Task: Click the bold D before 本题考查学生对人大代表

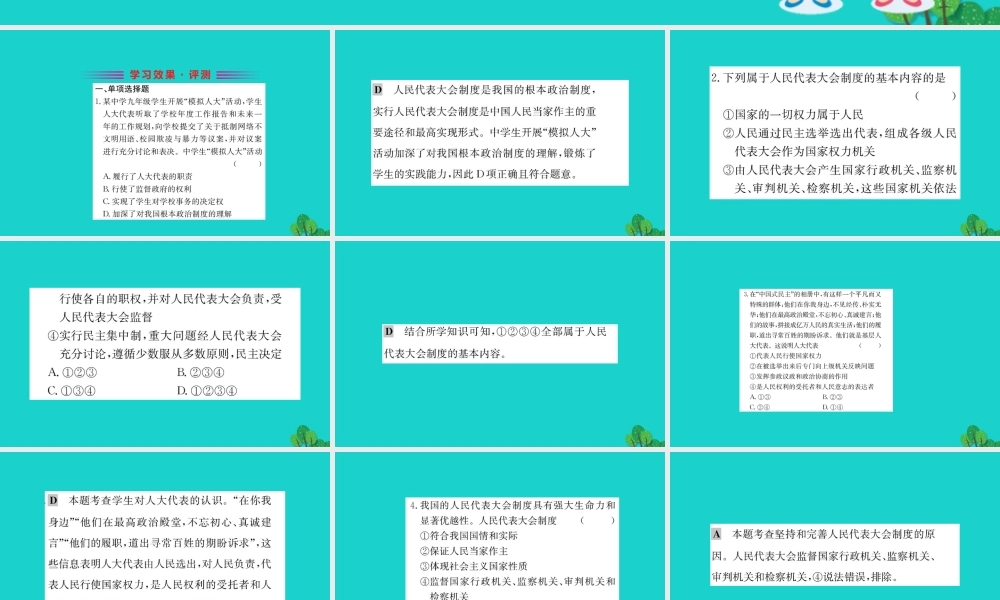Action: click(53, 501)
